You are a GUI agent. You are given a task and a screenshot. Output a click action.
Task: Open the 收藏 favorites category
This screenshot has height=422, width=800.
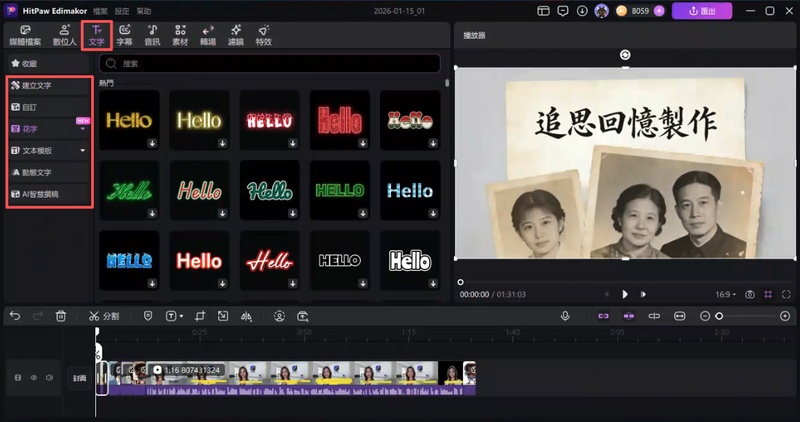pyautogui.click(x=49, y=63)
